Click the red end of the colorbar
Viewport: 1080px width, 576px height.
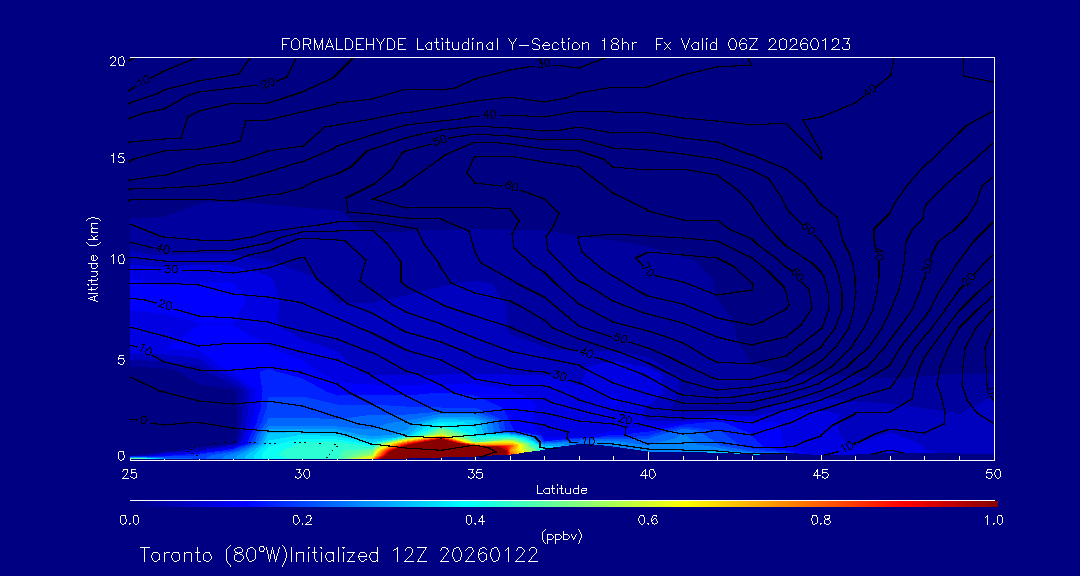point(985,502)
